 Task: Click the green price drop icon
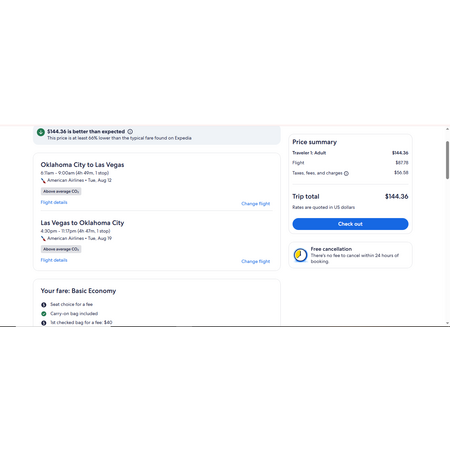(41, 132)
